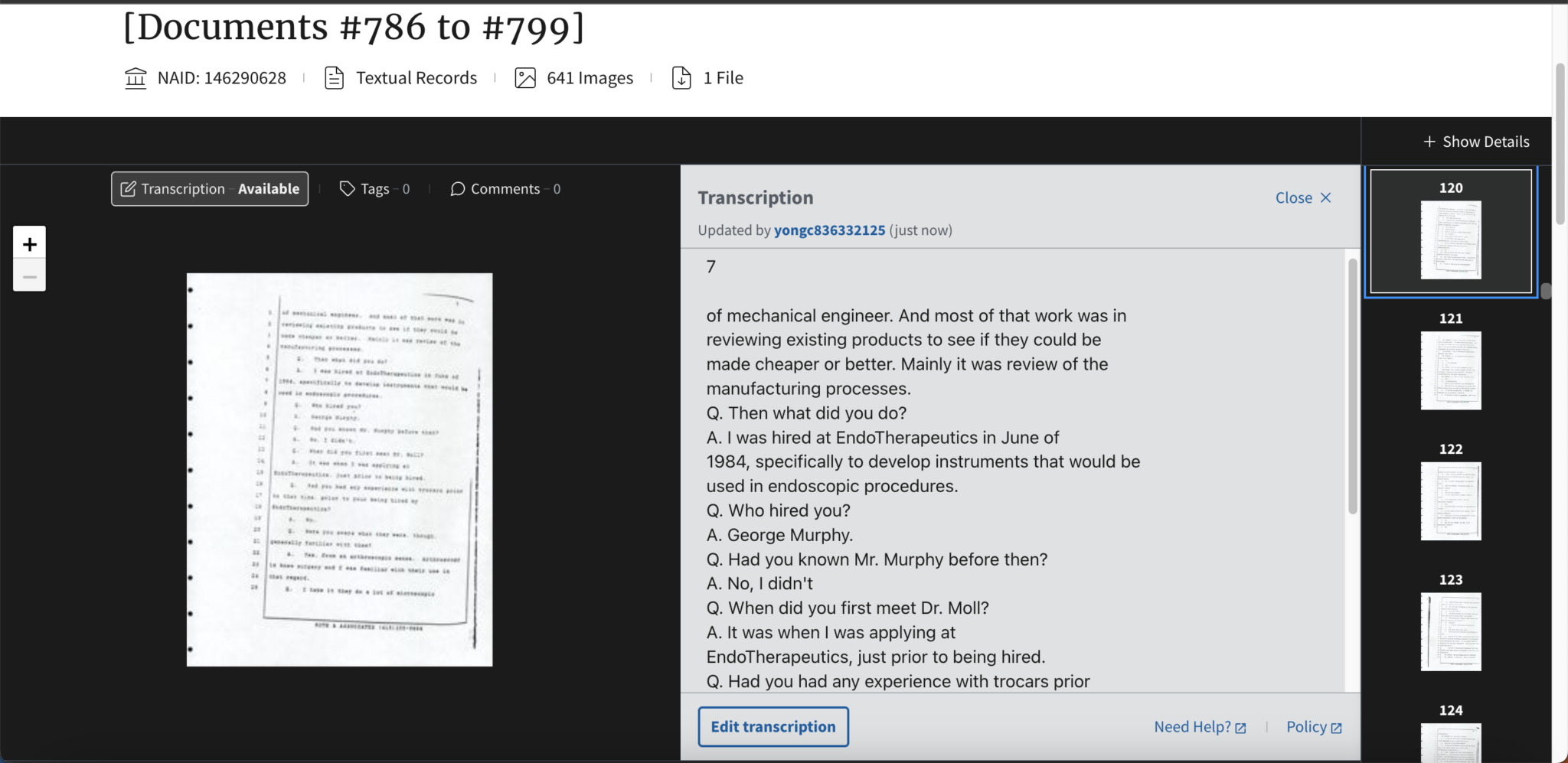Click the tag icon beside Tags
The width and height of the screenshot is (1568, 763).
[347, 189]
